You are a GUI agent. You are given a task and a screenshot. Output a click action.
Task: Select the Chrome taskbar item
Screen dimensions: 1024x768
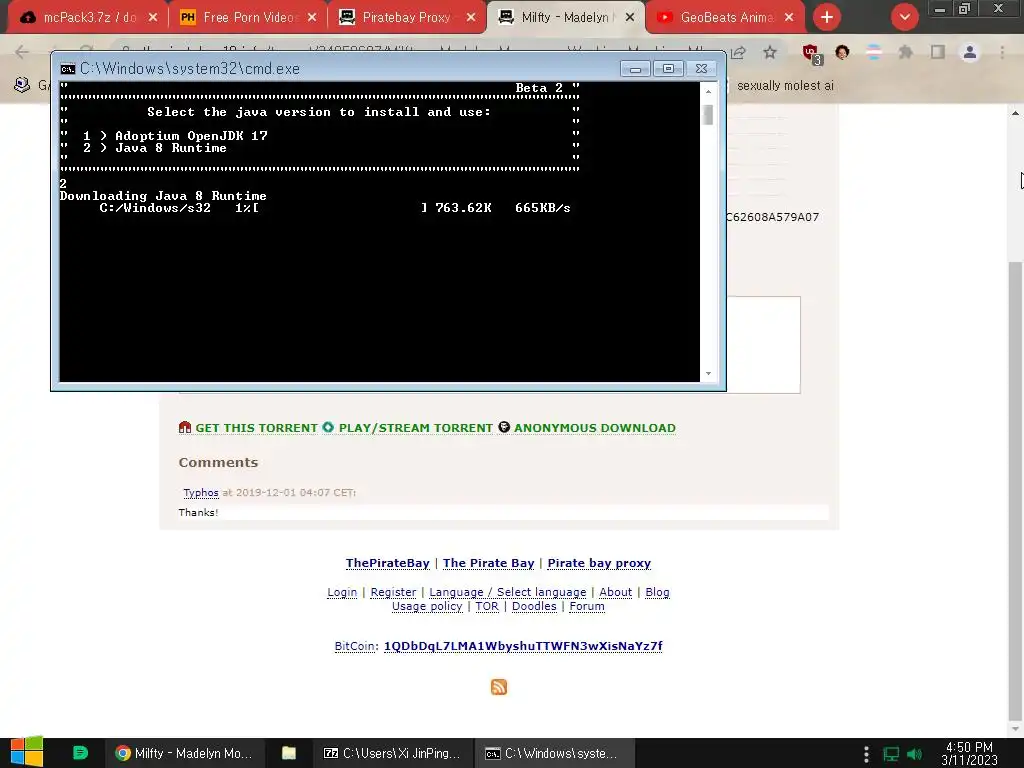(x=183, y=754)
